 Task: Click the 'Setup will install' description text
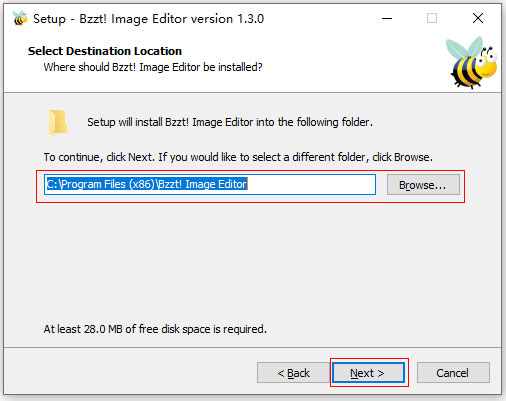click(230, 122)
